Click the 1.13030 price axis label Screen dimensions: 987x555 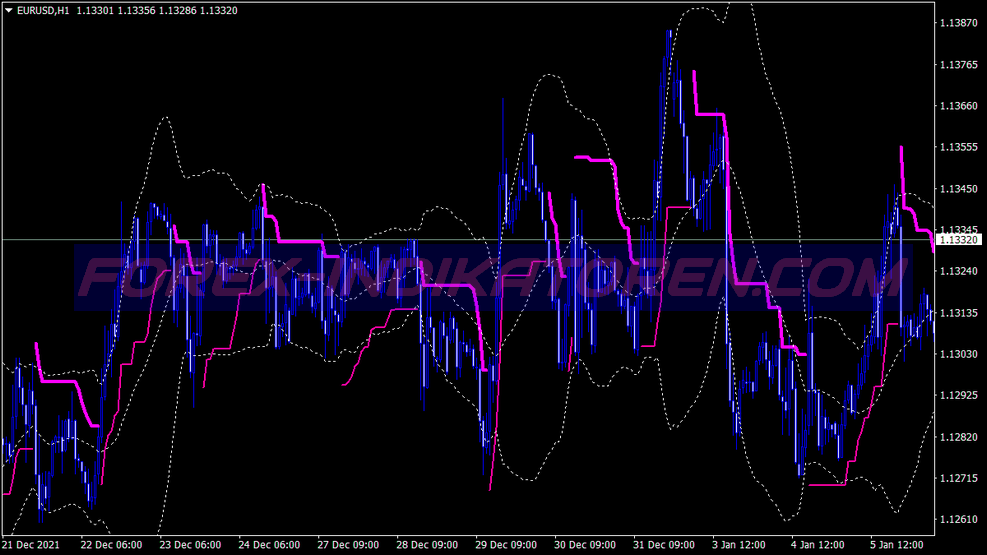(961, 355)
